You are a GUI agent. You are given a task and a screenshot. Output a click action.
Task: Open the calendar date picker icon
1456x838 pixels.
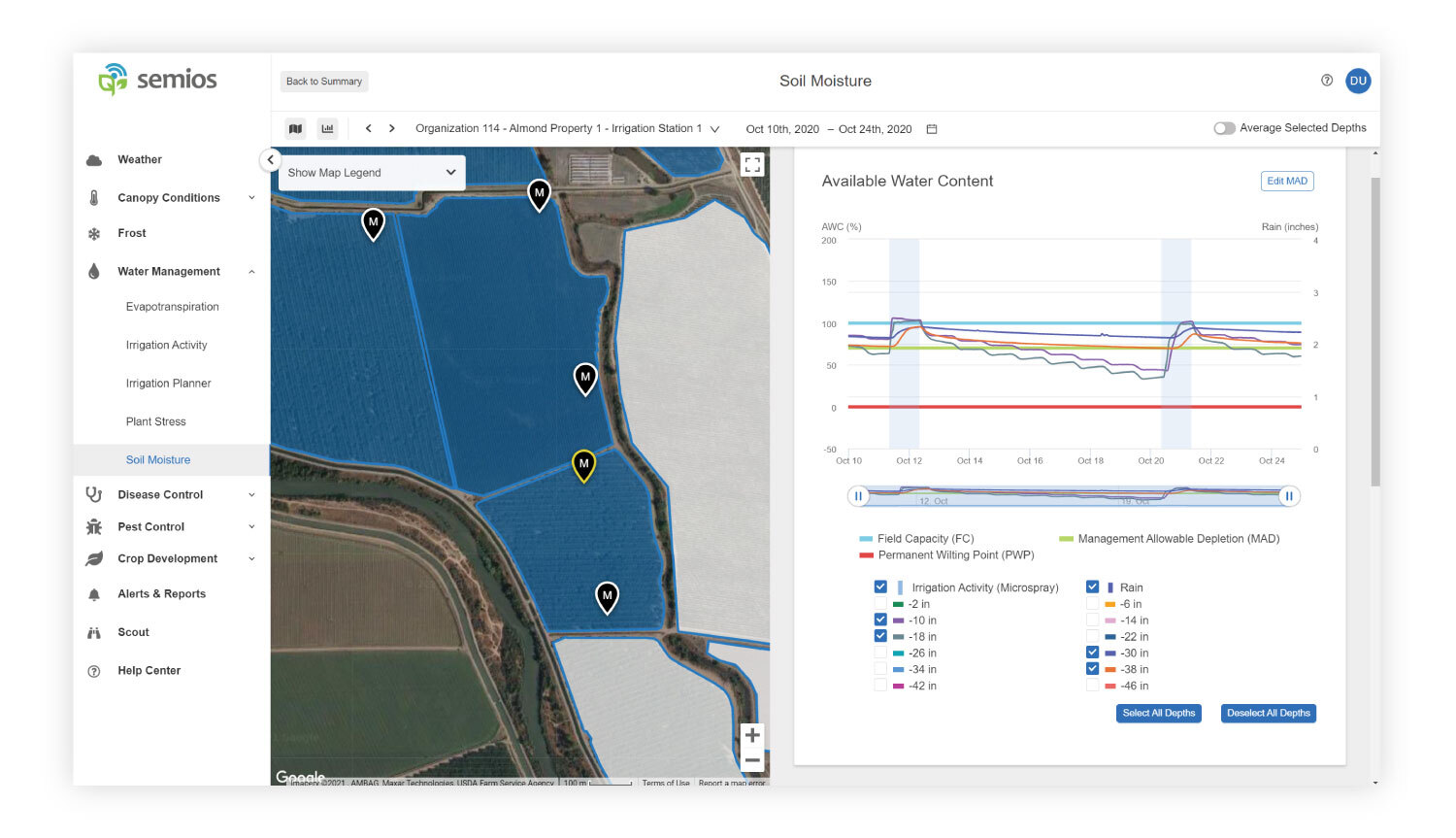pyautogui.click(x=932, y=129)
